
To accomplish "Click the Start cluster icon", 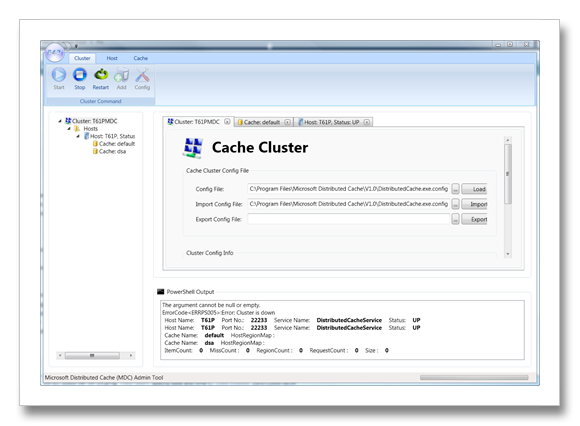I will coord(59,75).
